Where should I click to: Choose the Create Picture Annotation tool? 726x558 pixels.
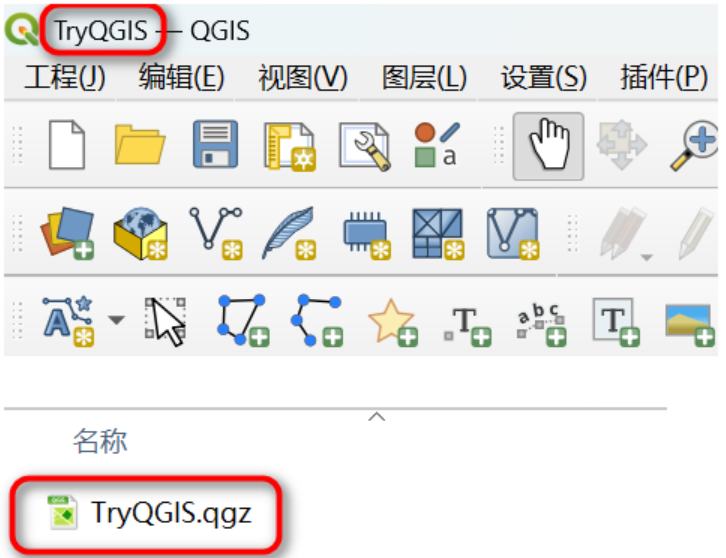[x=689, y=324]
